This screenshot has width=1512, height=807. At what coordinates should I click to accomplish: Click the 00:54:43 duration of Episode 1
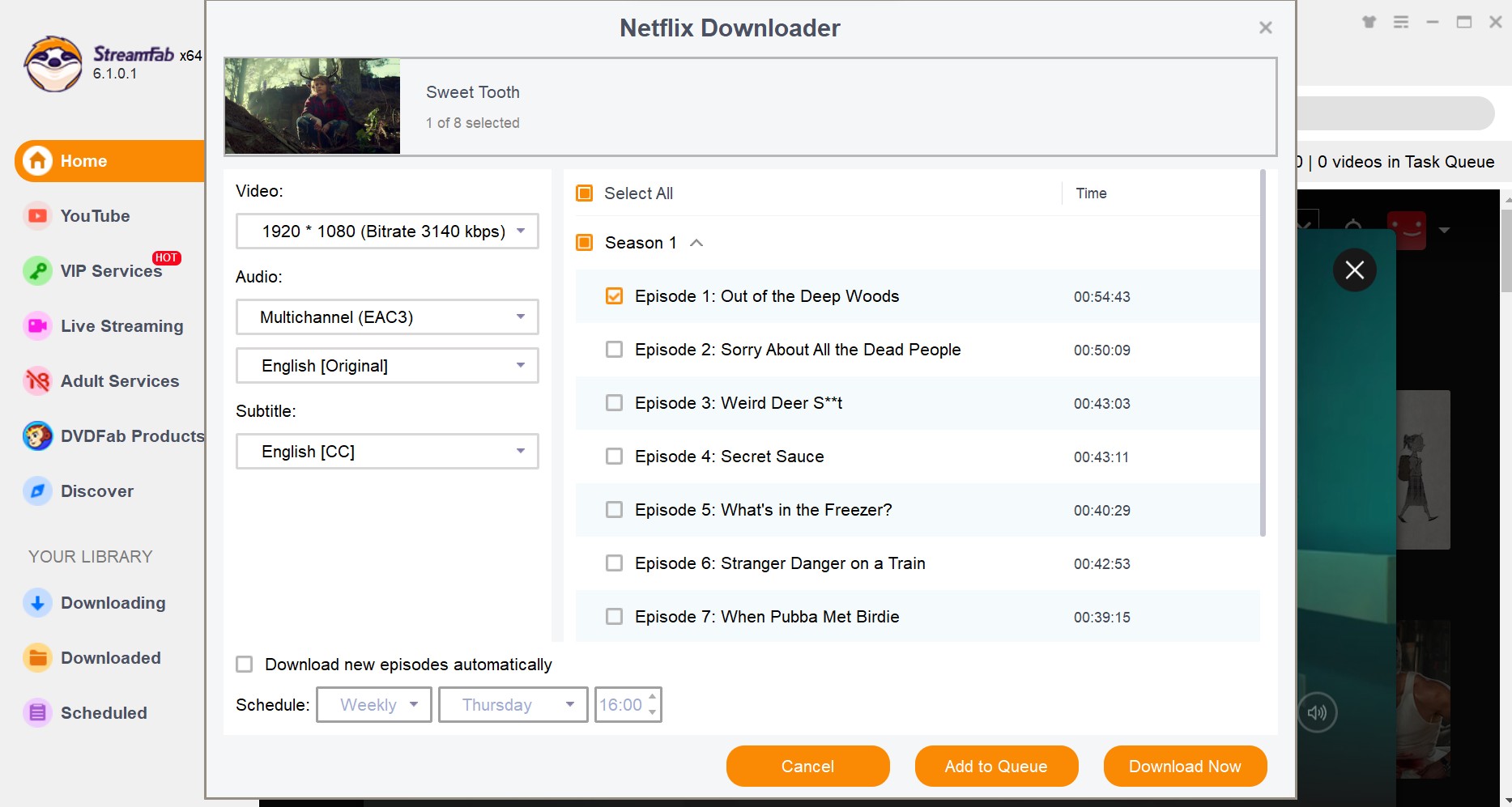click(1101, 297)
